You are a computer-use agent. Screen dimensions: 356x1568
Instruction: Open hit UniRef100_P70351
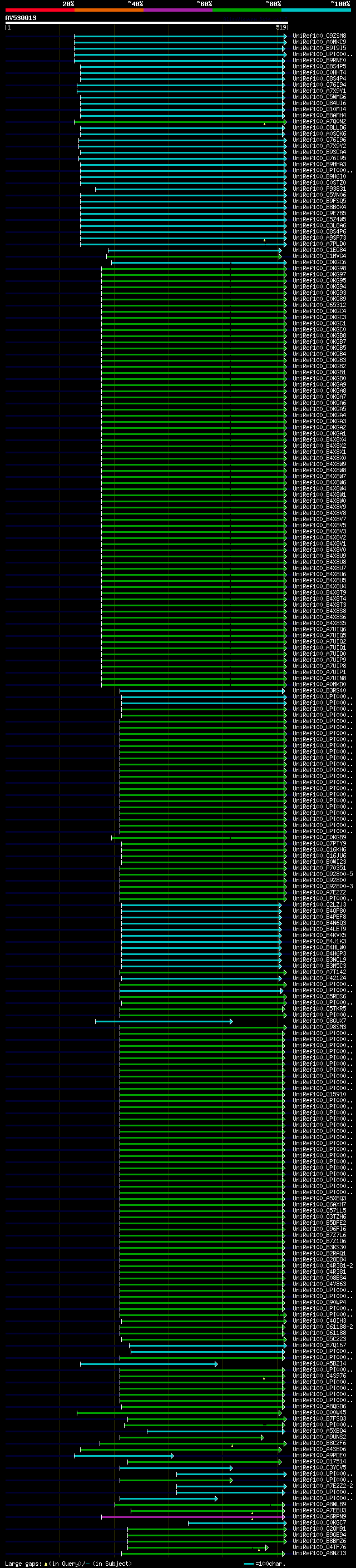319,868
